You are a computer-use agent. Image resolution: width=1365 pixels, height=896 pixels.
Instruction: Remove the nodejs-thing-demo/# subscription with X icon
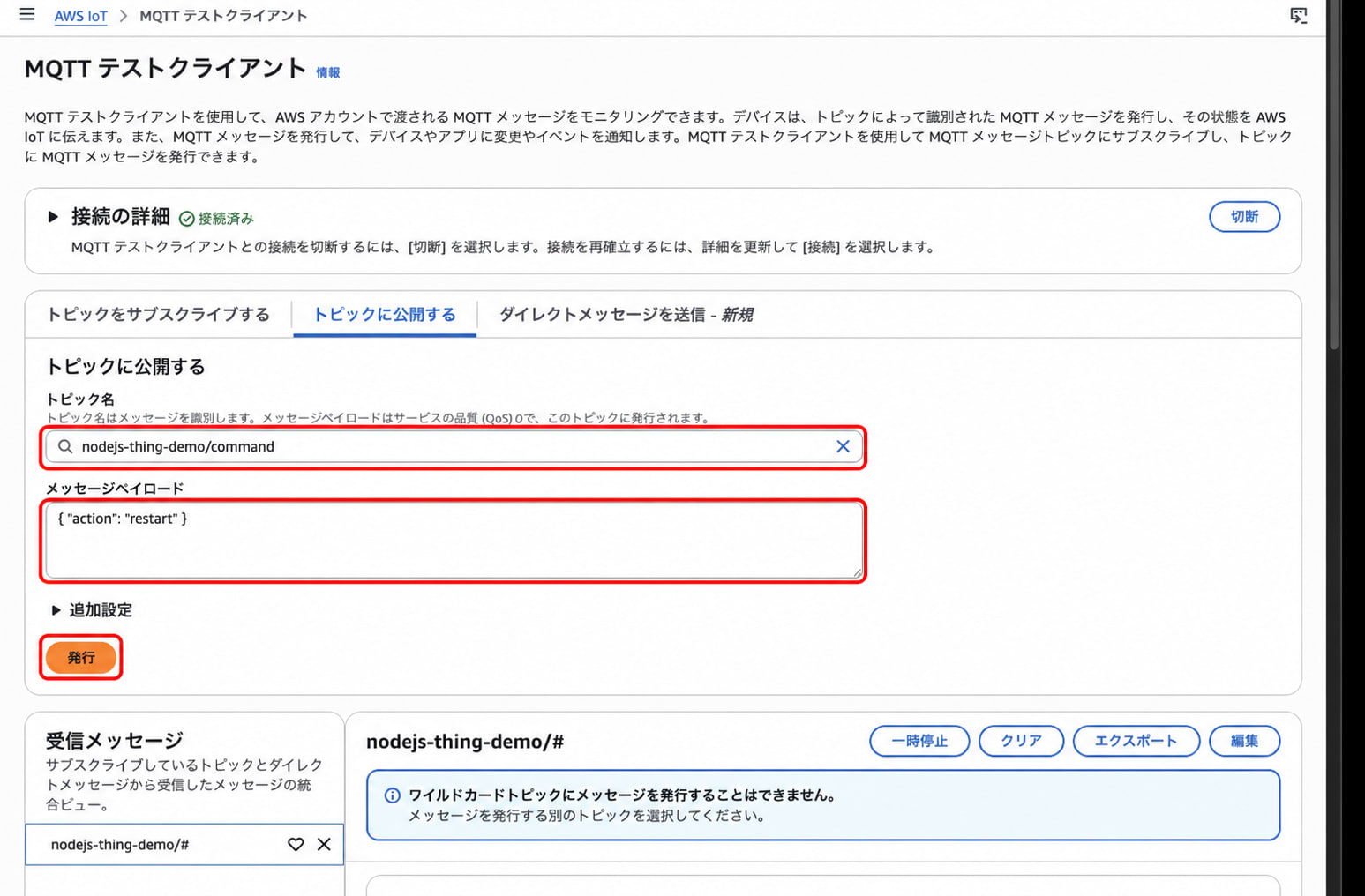click(x=324, y=844)
